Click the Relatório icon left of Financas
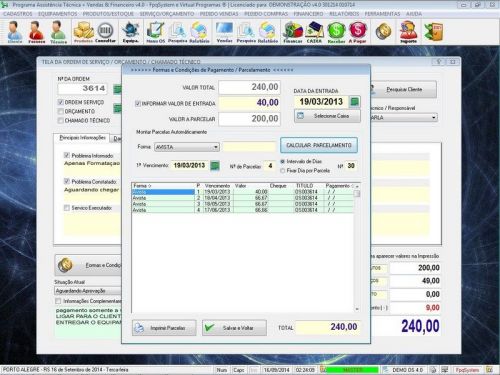This screenshot has width=500, height=375. (268, 32)
